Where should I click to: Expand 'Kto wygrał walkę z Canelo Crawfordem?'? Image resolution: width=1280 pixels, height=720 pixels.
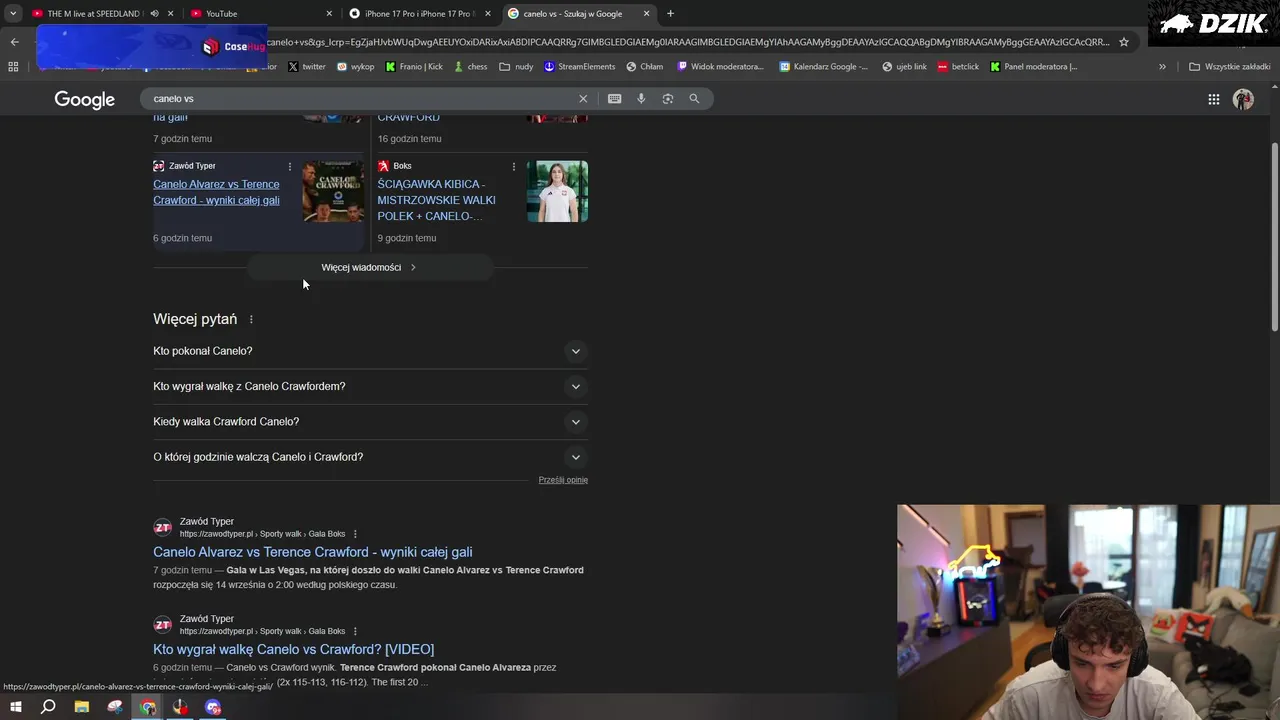pyautogui.click(x=370, y=386)
